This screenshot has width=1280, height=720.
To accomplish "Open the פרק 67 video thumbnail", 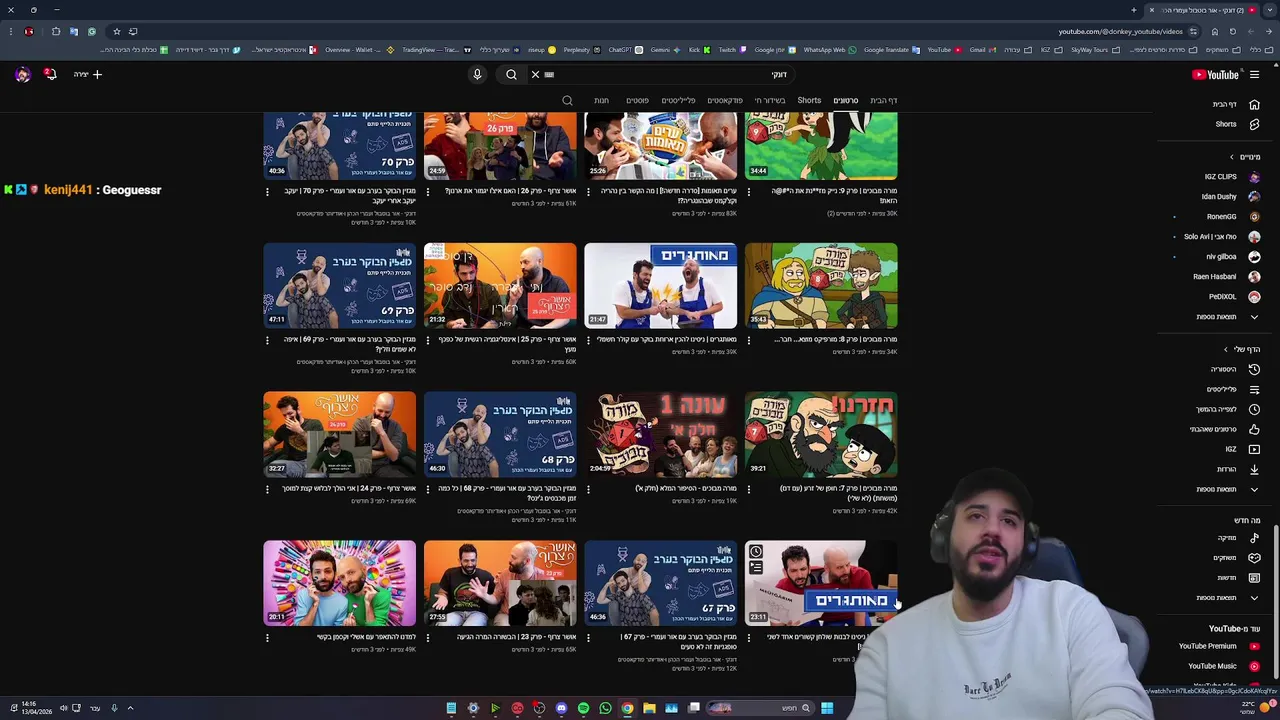I will point(660,583).
